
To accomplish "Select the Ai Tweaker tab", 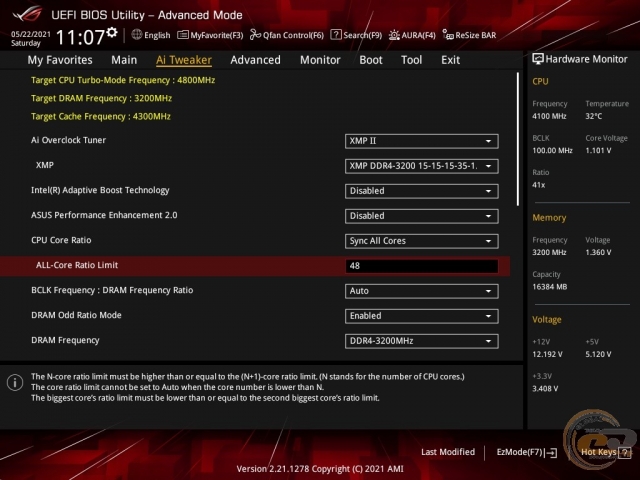I will tap(184, 60).
